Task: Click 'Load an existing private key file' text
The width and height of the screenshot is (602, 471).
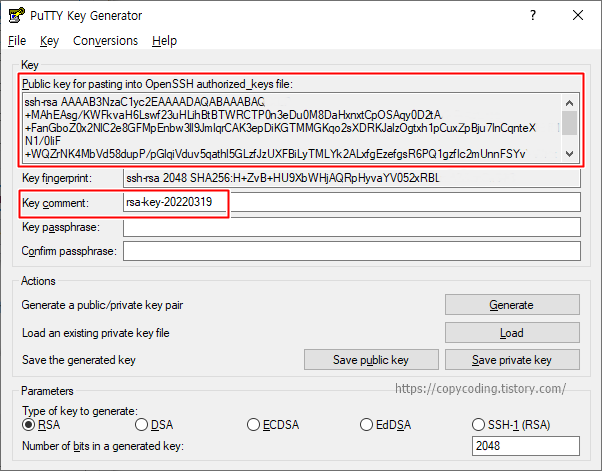Action: click(96, 333)
